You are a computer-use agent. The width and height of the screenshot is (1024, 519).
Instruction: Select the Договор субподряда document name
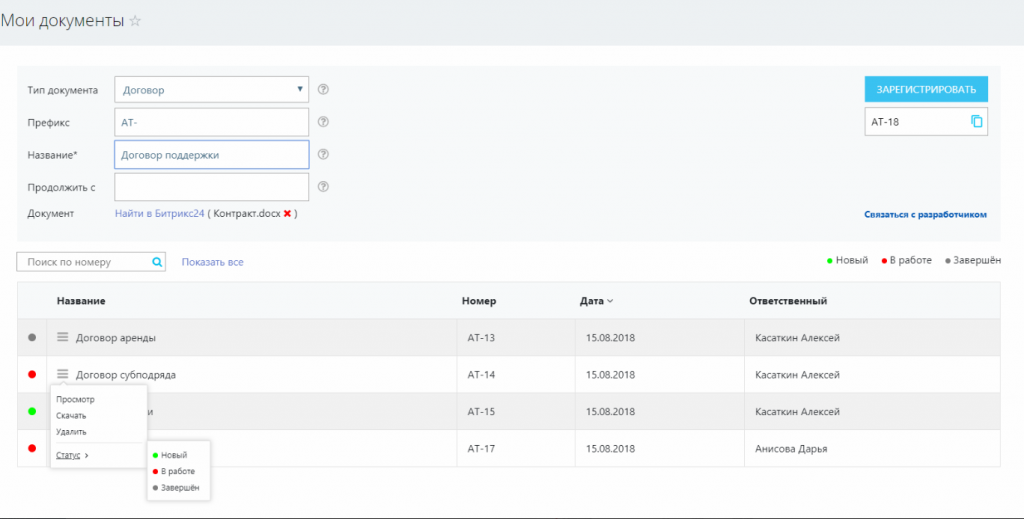coord(125,375)
